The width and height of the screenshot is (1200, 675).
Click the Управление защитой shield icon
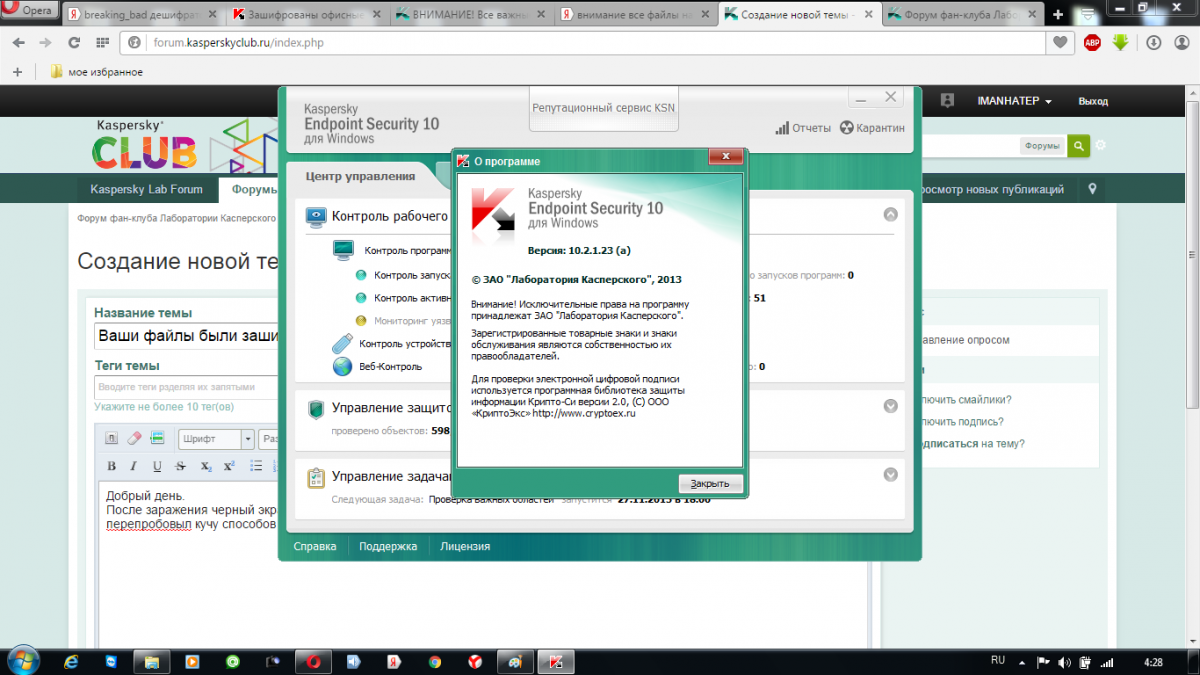click(x=316, y=408)
